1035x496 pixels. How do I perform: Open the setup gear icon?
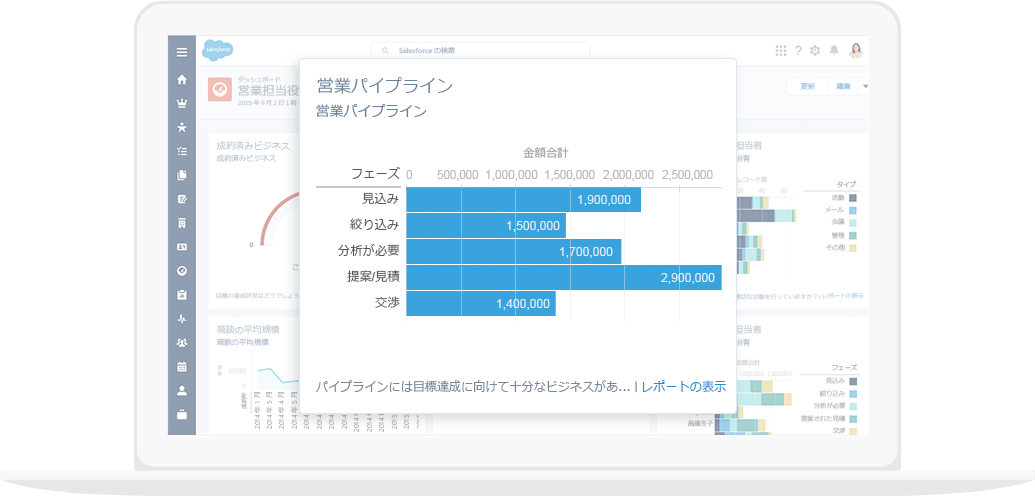(815, 51)
